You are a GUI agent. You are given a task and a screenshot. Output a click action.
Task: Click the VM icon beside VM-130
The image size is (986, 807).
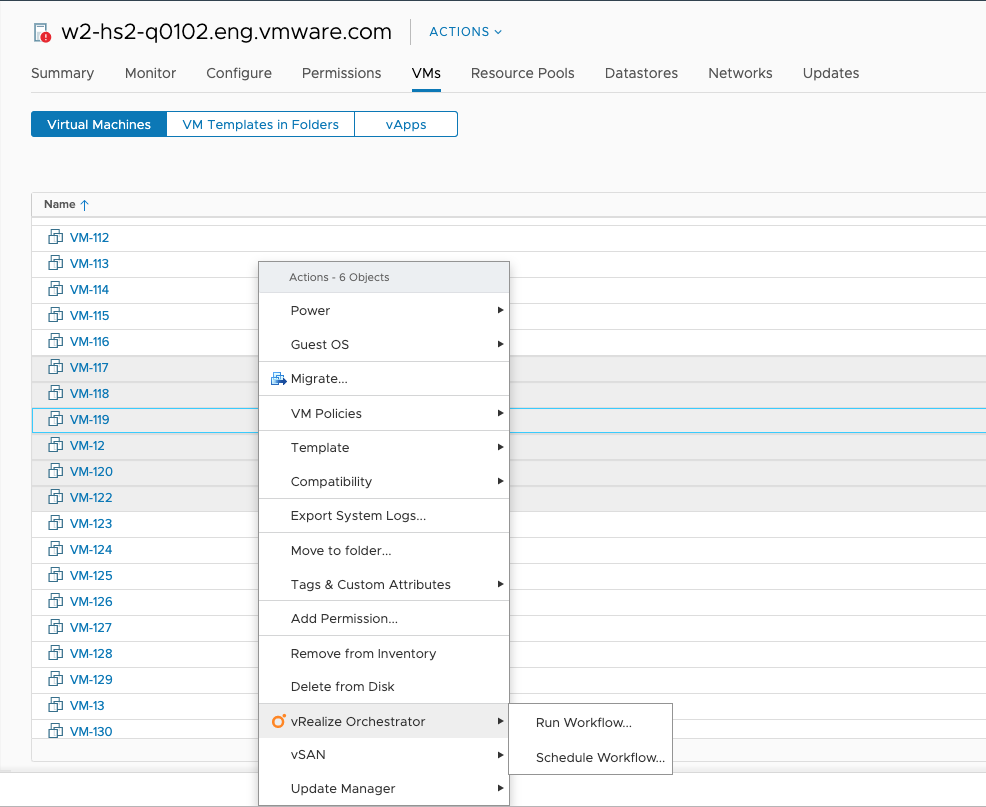click(x=56, y=731)
